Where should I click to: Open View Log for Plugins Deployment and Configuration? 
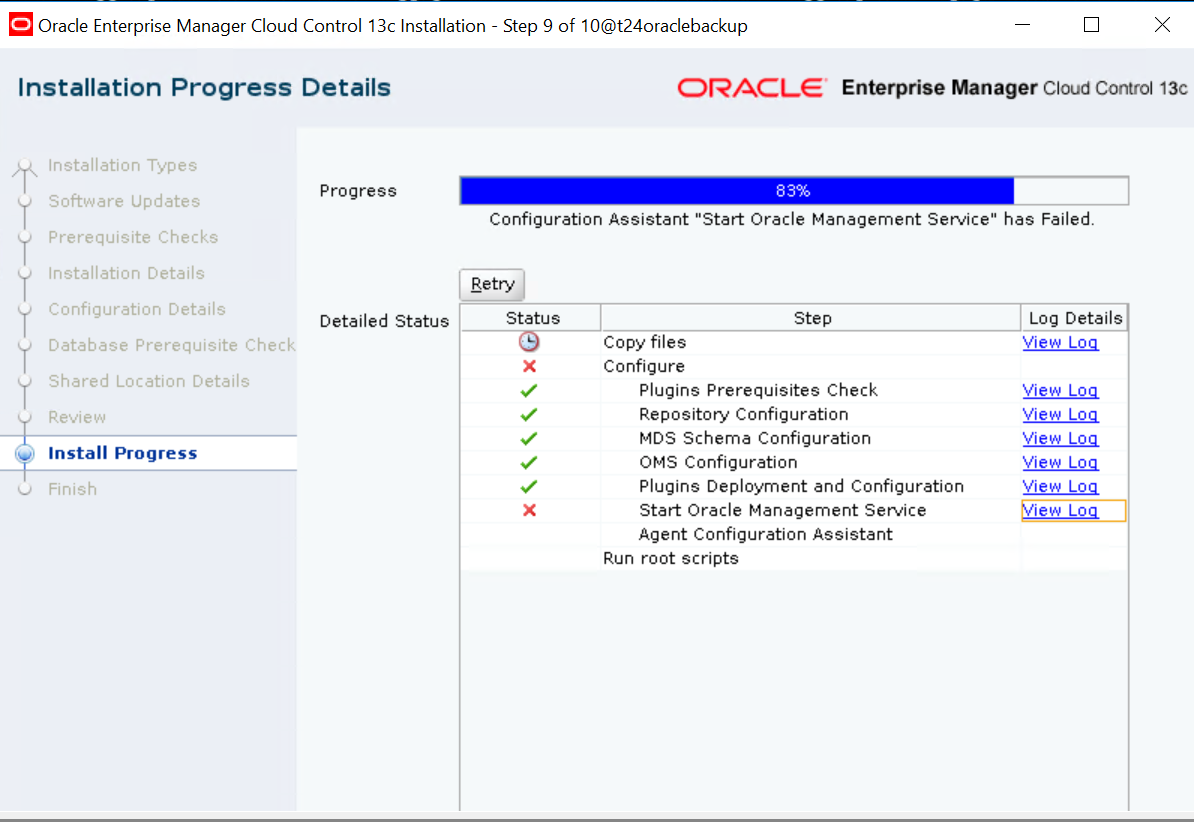tap(1060, 486)
